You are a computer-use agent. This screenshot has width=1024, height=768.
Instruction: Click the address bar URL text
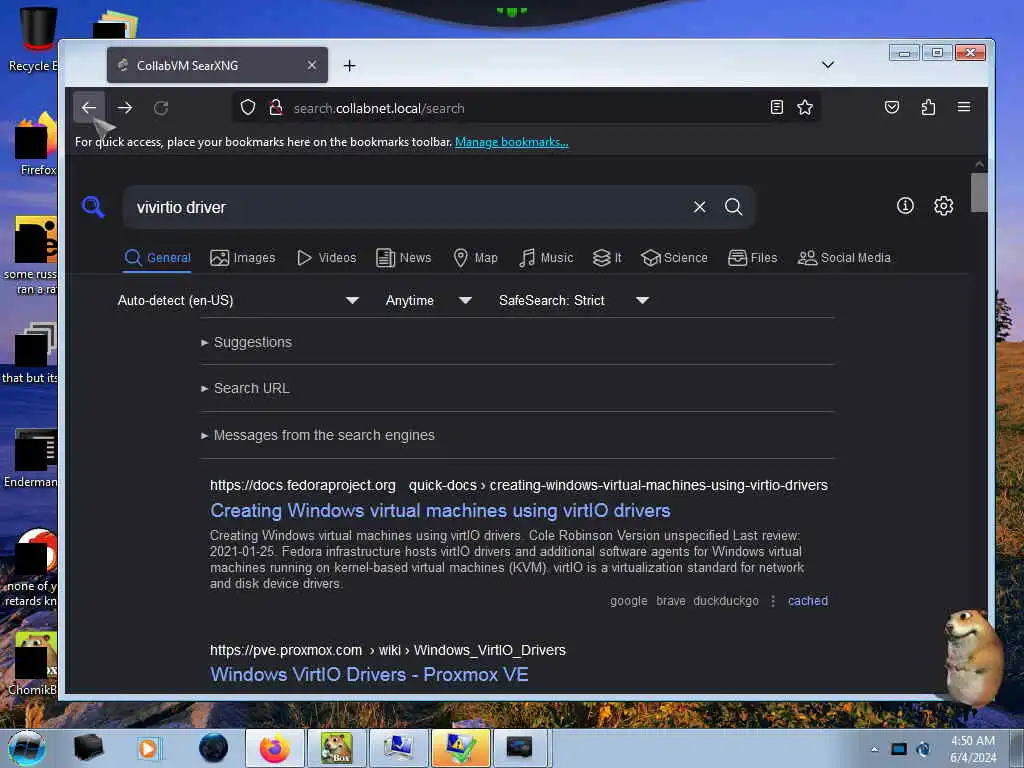pyautogui.click(x=379, y=108)
